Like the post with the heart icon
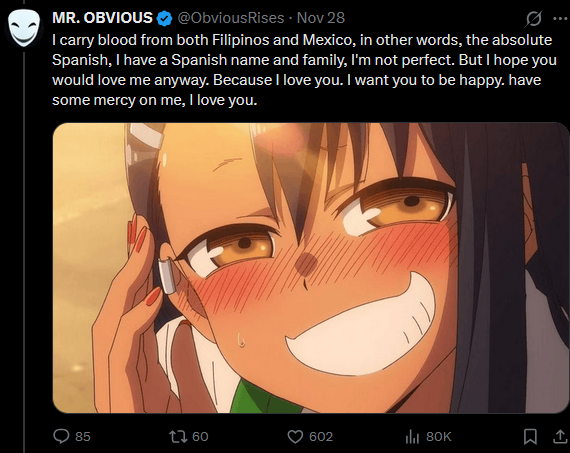This screenshot has width=570, height=453. pos(295,437)
